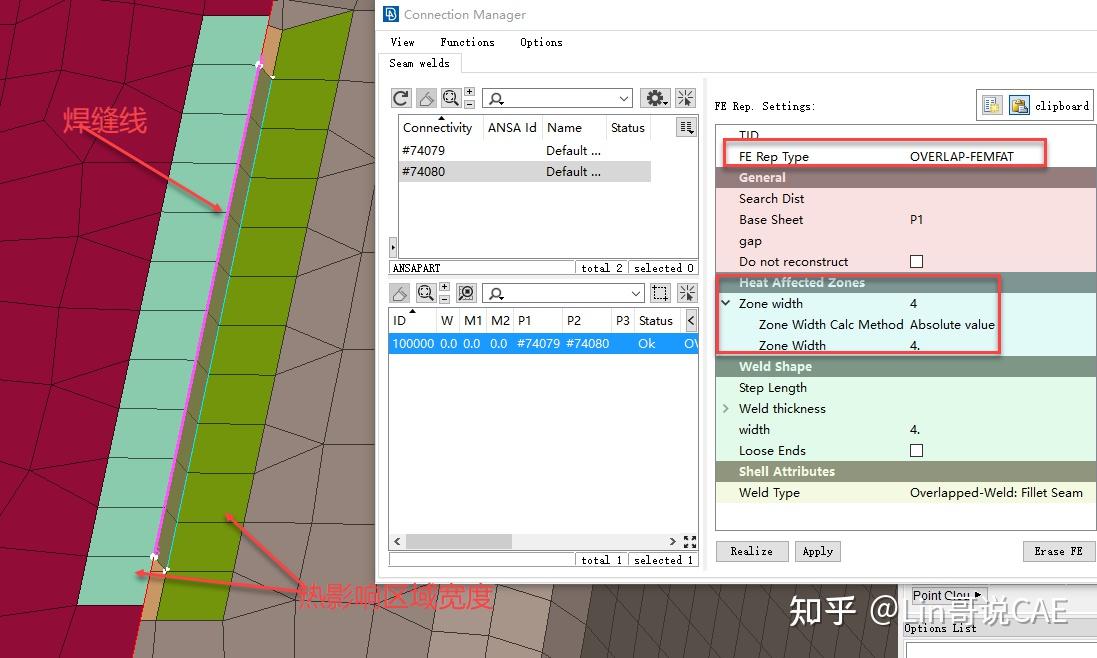Open the Weld Type value Overlapped-Weld: Fillet Seam

tap(996, 492)
